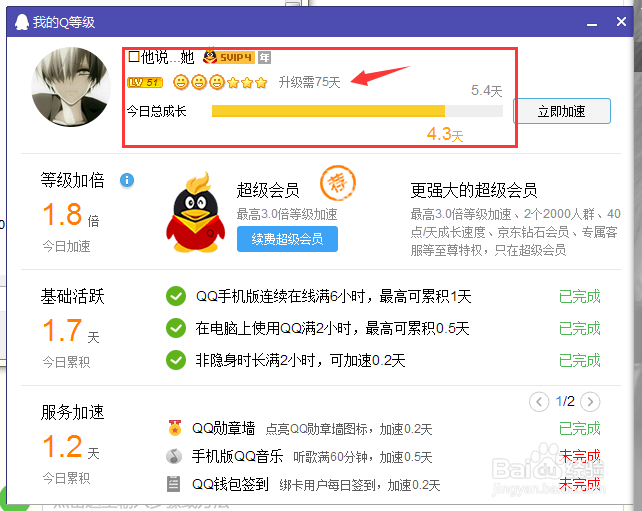The height and width of the screenshot is (511, 642).
Task: Minimize the 我的Q等级 window
Action: pos(592,24)
